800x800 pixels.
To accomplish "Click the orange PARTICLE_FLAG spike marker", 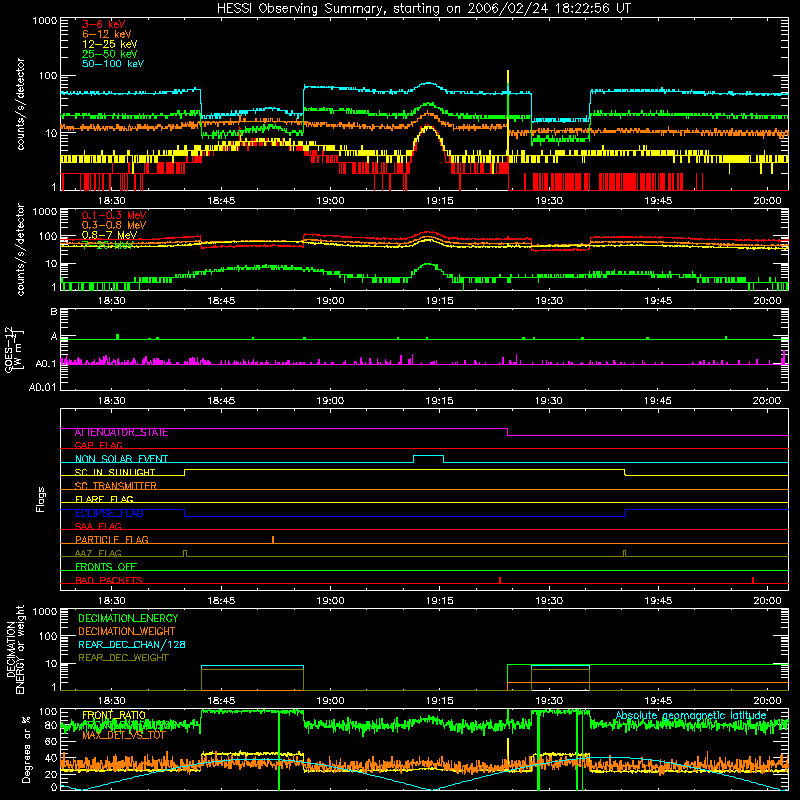I will coord(273,540).
